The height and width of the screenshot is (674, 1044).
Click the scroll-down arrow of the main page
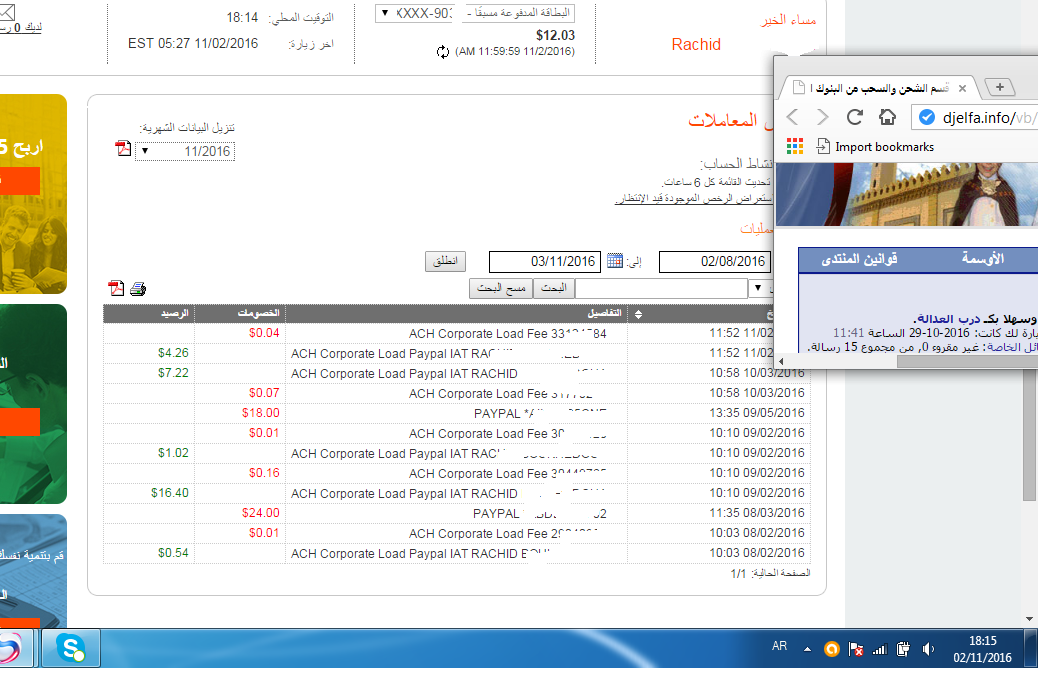1029,619
